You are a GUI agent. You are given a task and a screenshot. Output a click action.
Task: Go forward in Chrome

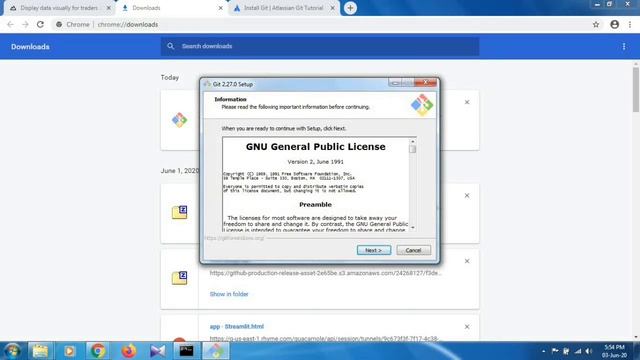pos(25,24)
